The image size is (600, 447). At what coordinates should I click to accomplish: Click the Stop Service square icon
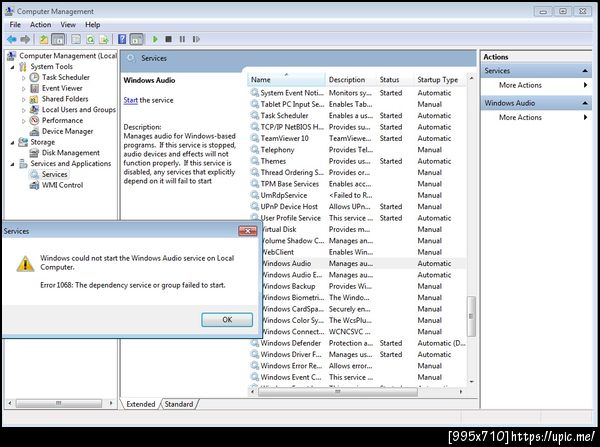(168, 39)
